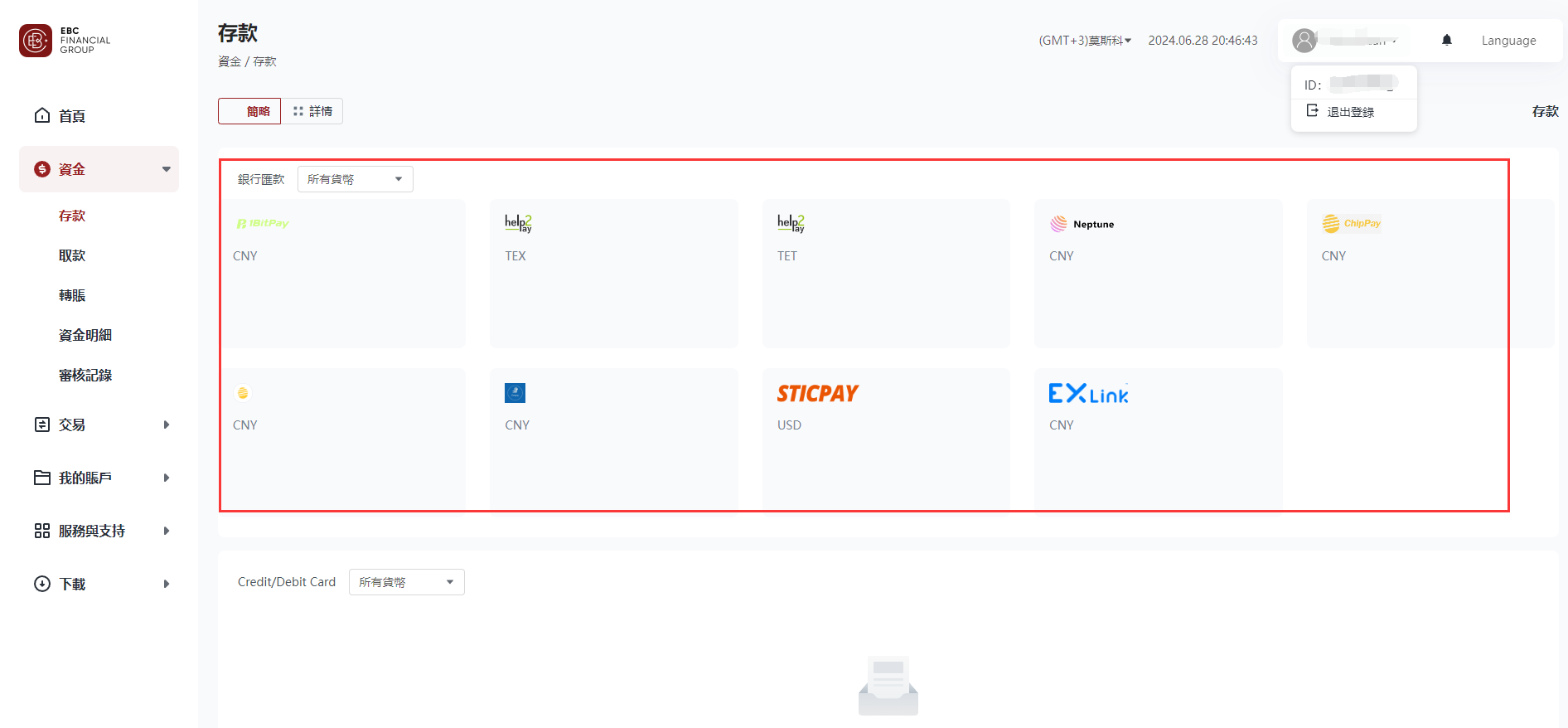
Task: Click the 退出登錄 logout icon
Action: [1313, 110]
